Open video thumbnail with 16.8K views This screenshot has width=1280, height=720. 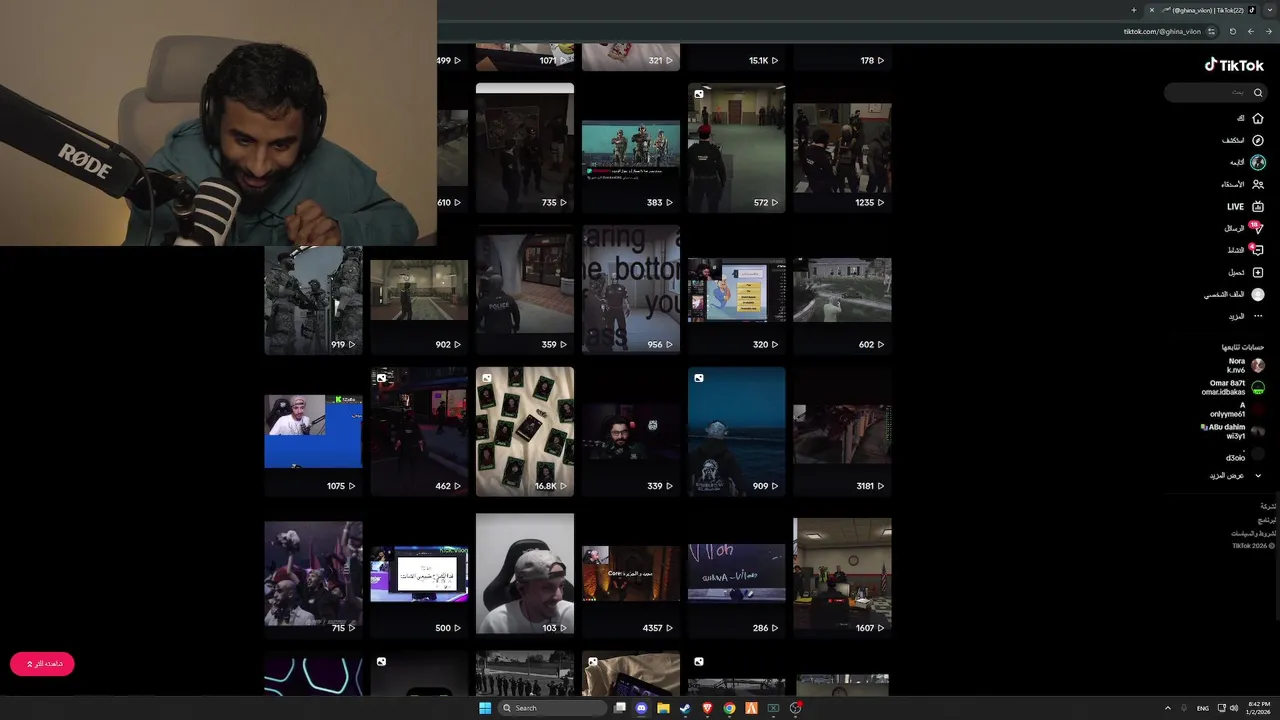525,431
